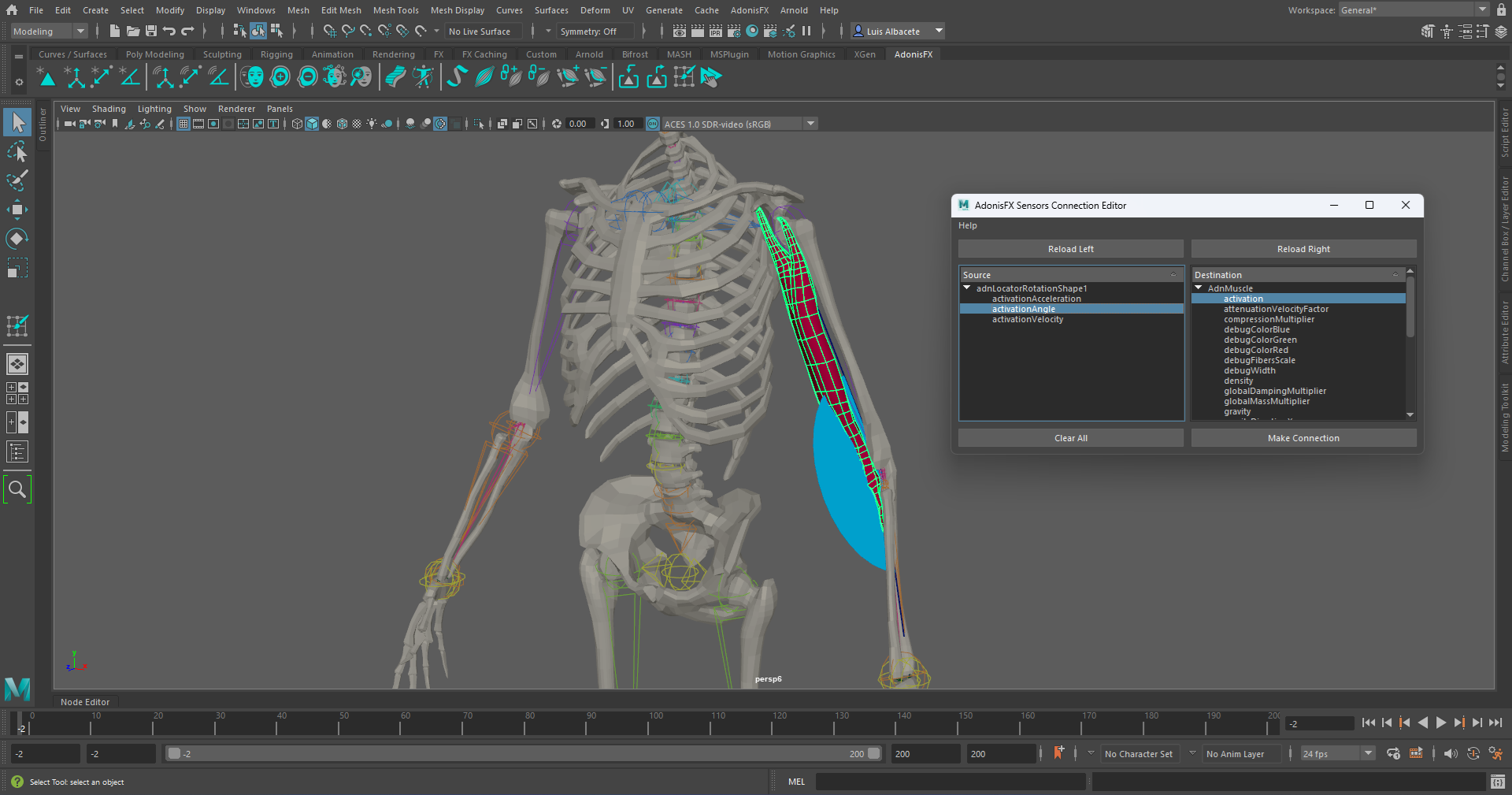This screenshot has height=795, width=1512.
Task: Click the bookmark add icon near range slider
Action: coord(1059,752)
